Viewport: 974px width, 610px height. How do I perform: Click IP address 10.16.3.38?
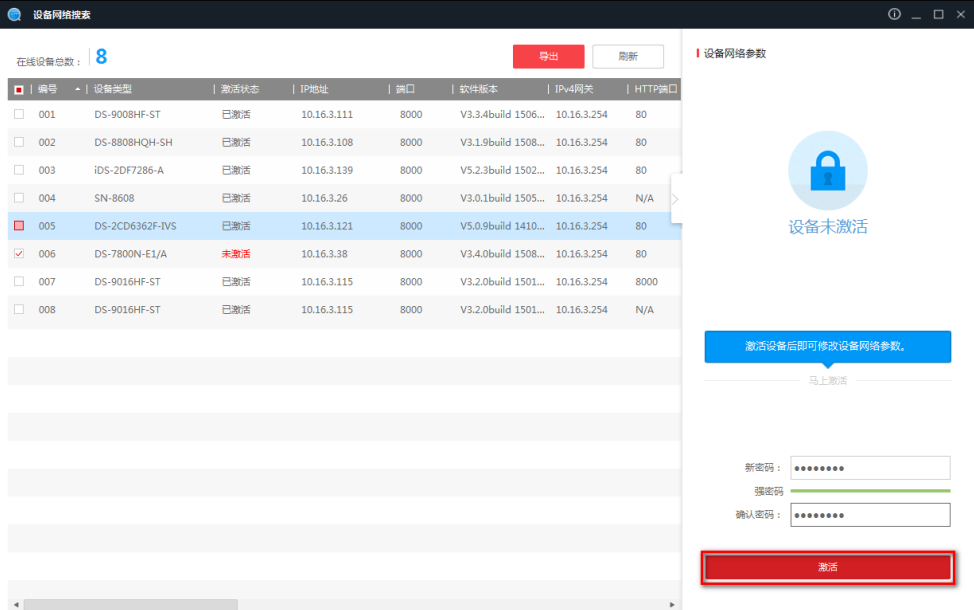coord(324,254)
